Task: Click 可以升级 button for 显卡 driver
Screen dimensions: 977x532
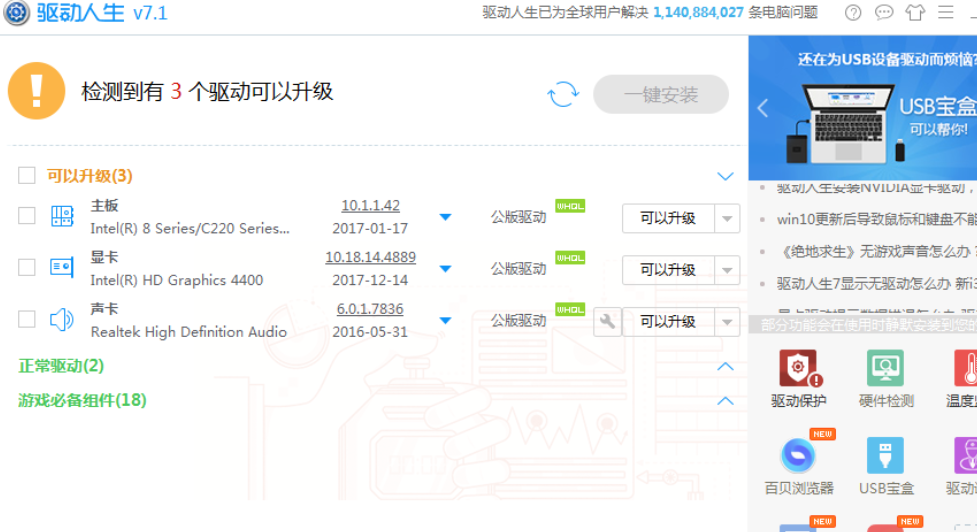Action: click(668, 270)
